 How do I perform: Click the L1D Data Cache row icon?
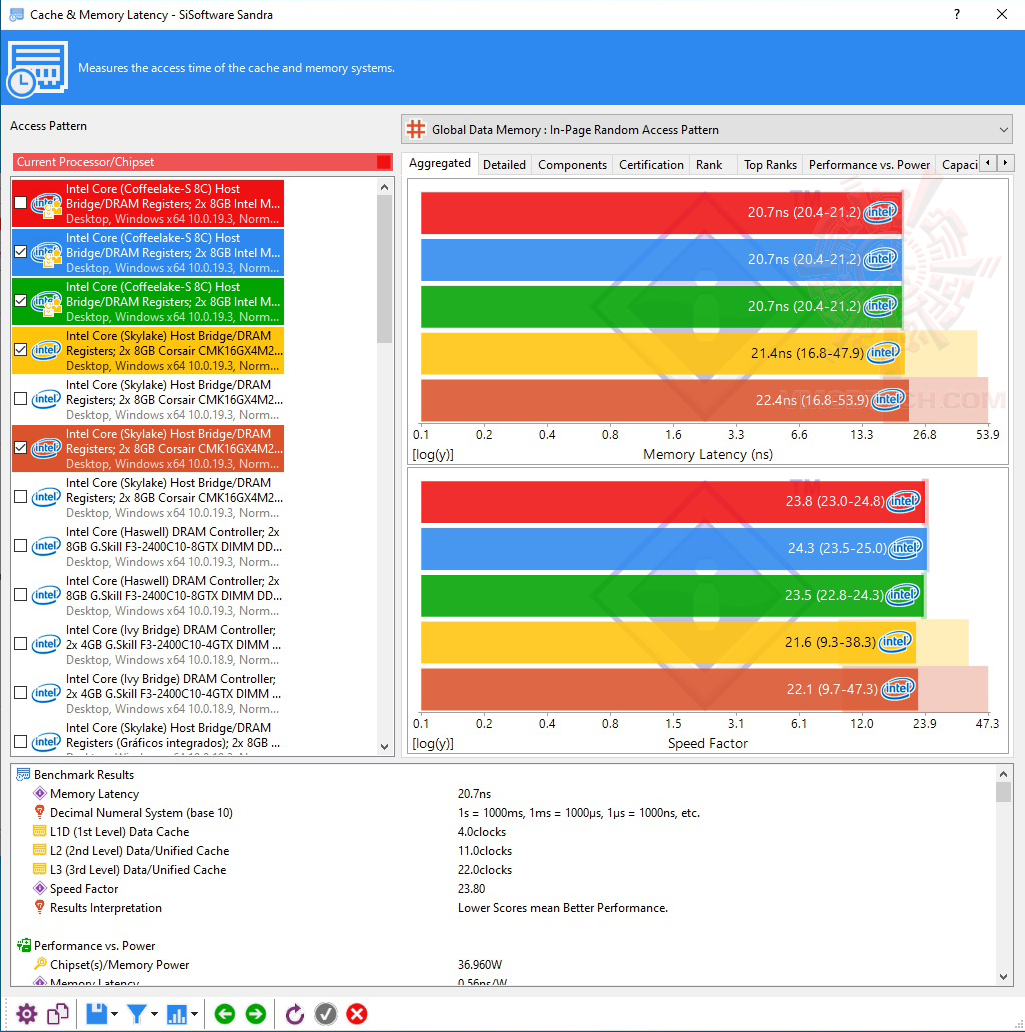[x=39, y=831]
